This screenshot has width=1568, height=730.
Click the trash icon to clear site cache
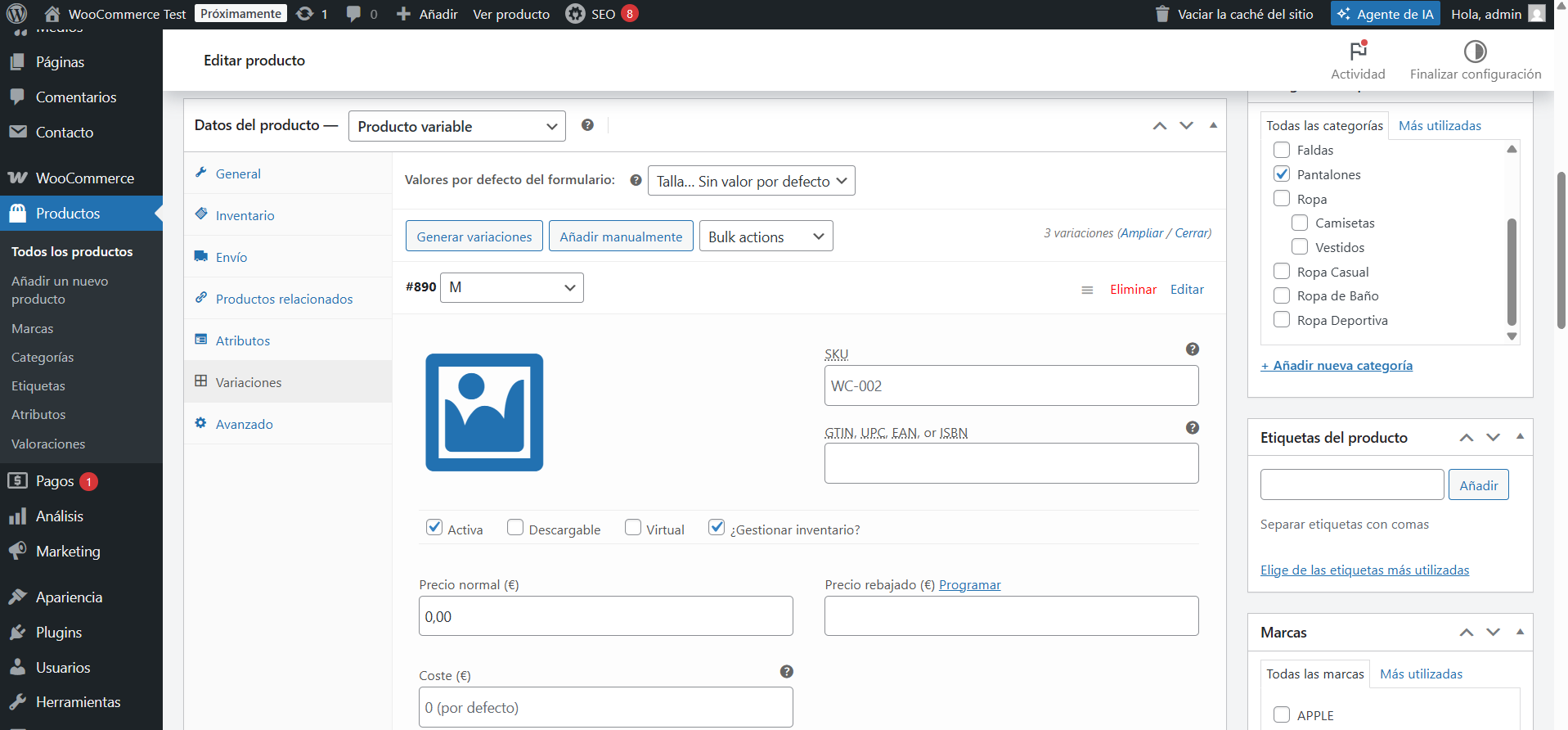[1161, 14]
